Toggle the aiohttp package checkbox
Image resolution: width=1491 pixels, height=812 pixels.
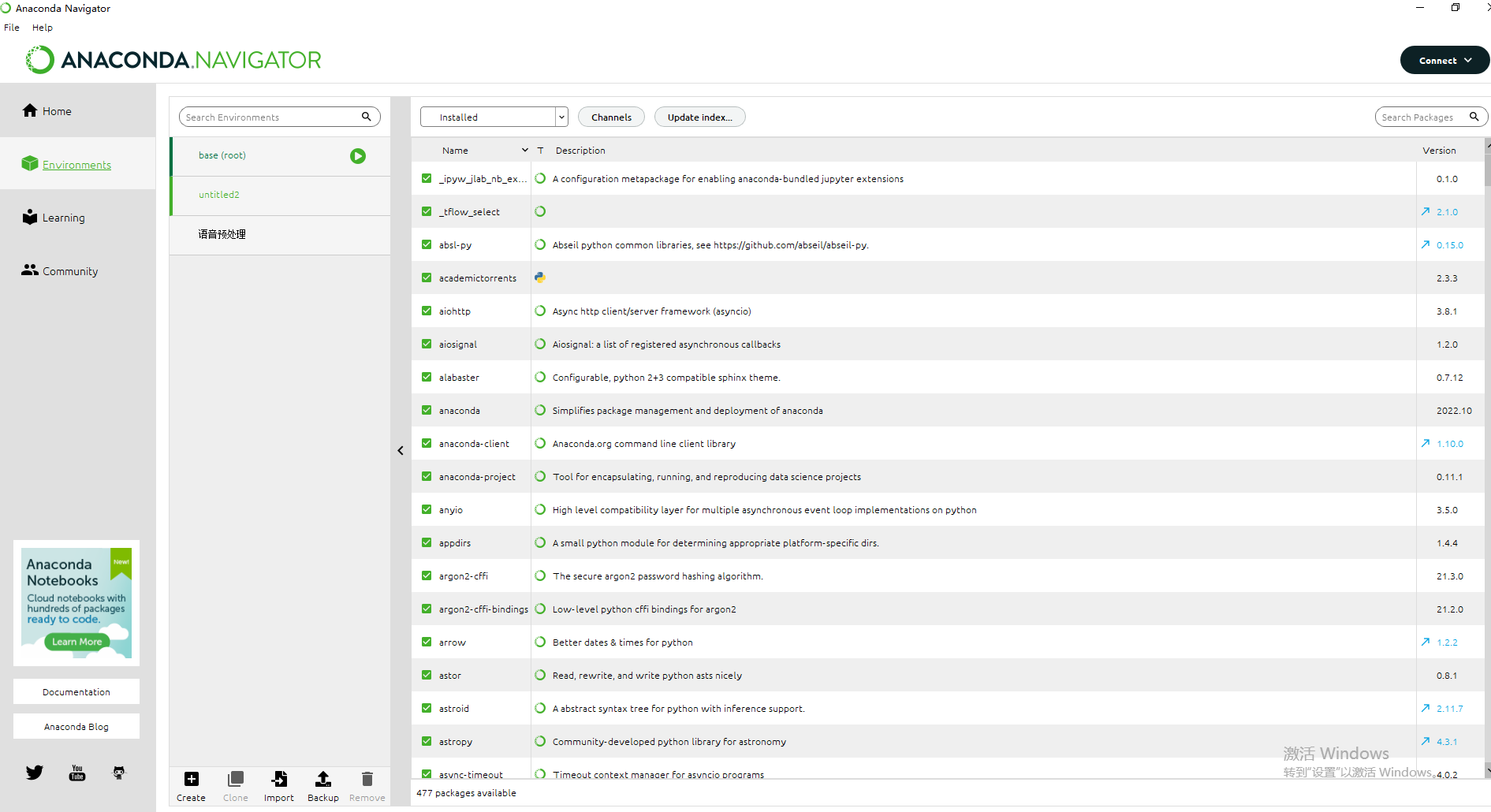(427, 311)
